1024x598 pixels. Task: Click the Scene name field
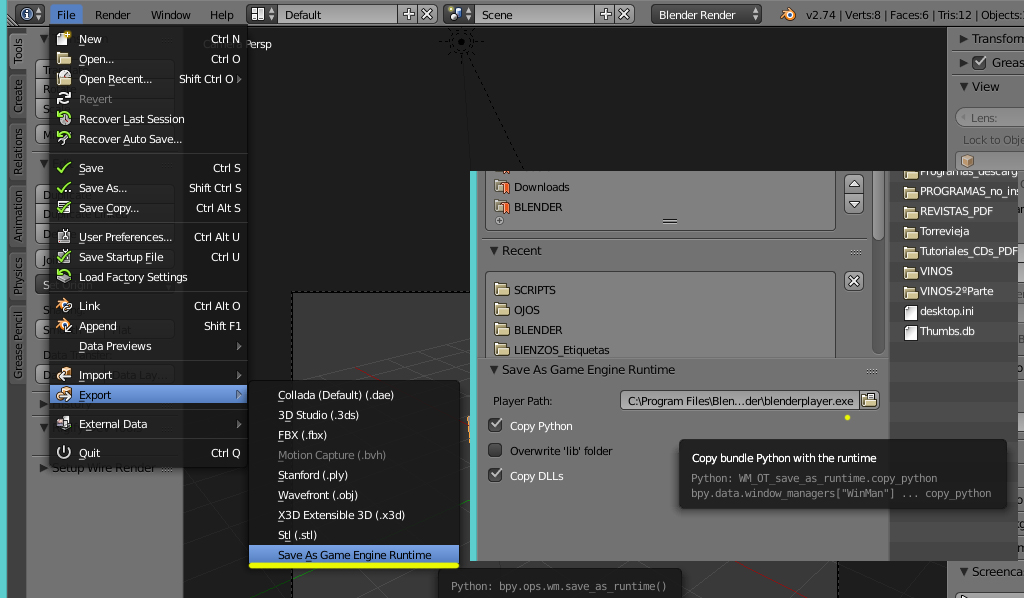click(x=536, y=14)
